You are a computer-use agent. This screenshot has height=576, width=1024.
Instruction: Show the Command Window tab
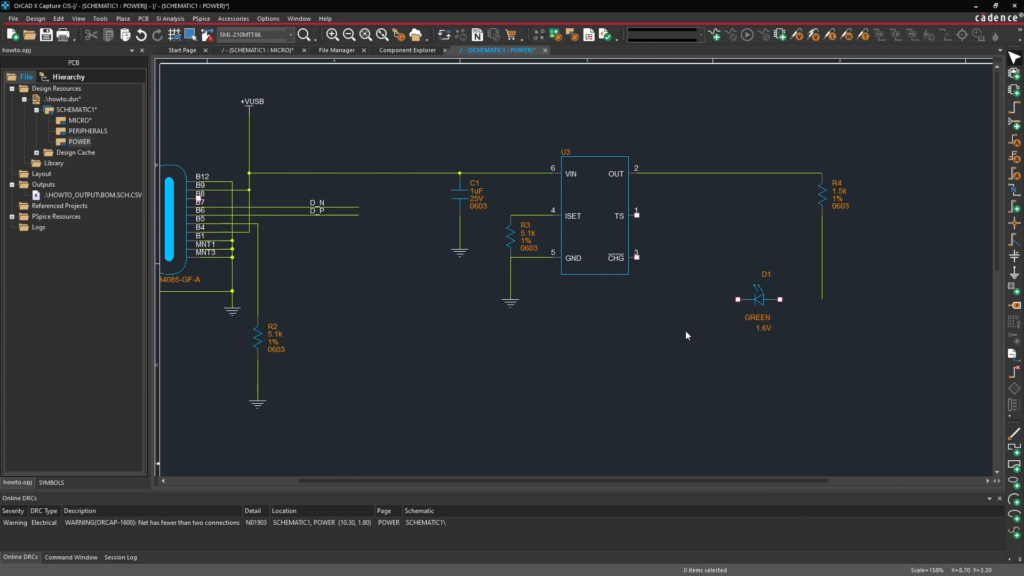coord(71,557)
